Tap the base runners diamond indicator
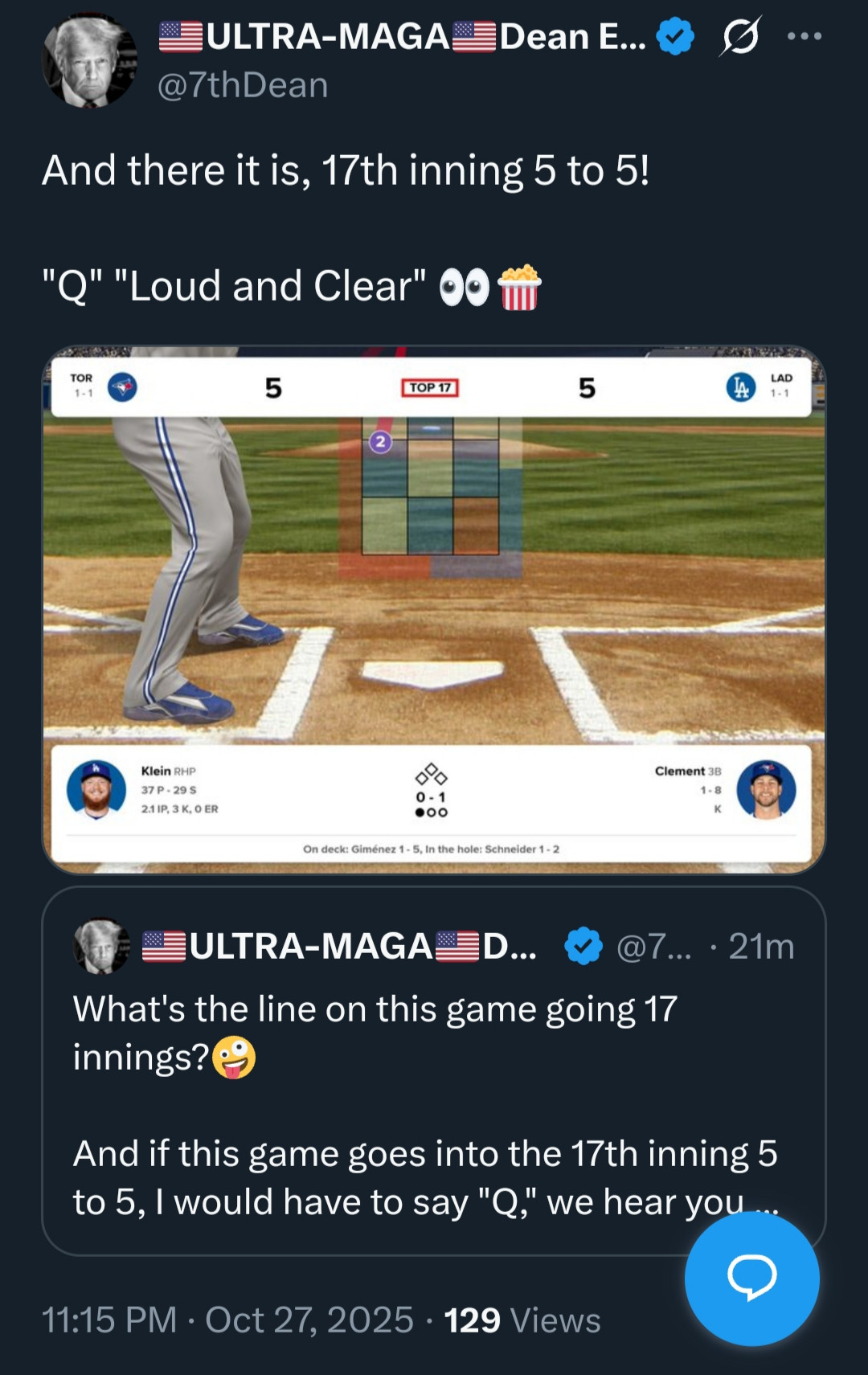Screen dimensions: 868x1375 431,775
